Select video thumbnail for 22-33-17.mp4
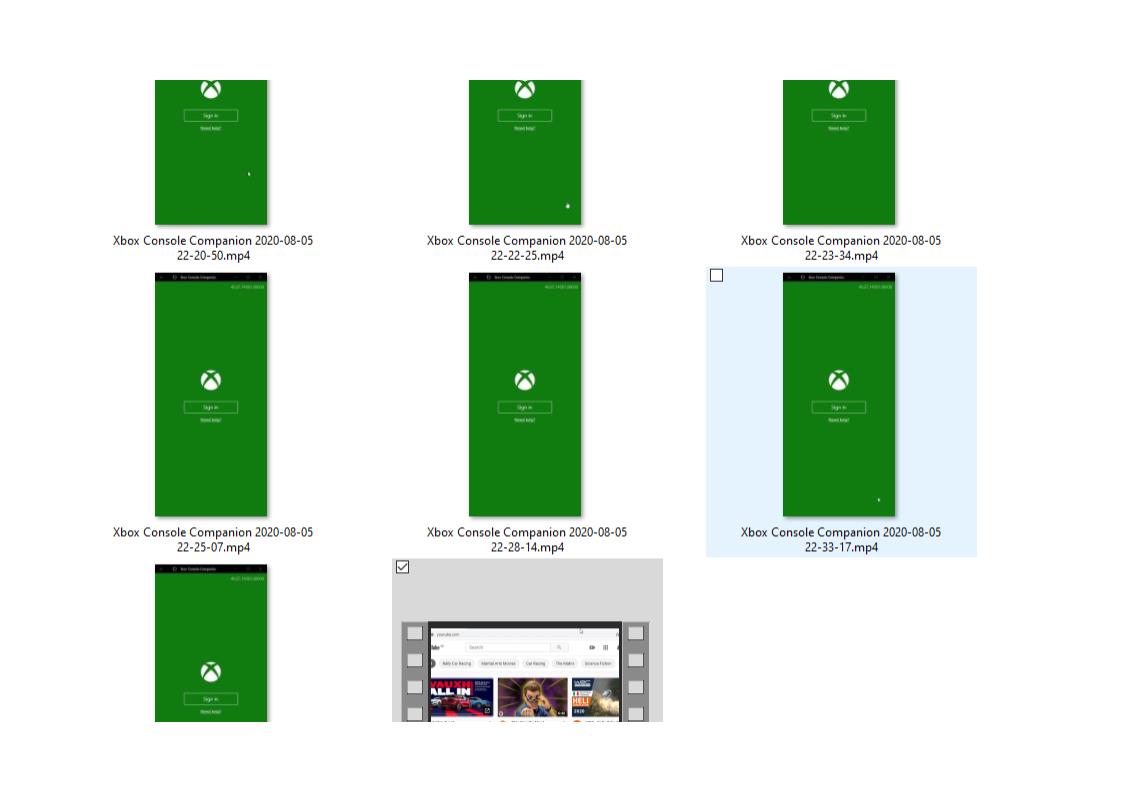The image size is (1122, 793). pyautogui.click(x=839, y=394)
